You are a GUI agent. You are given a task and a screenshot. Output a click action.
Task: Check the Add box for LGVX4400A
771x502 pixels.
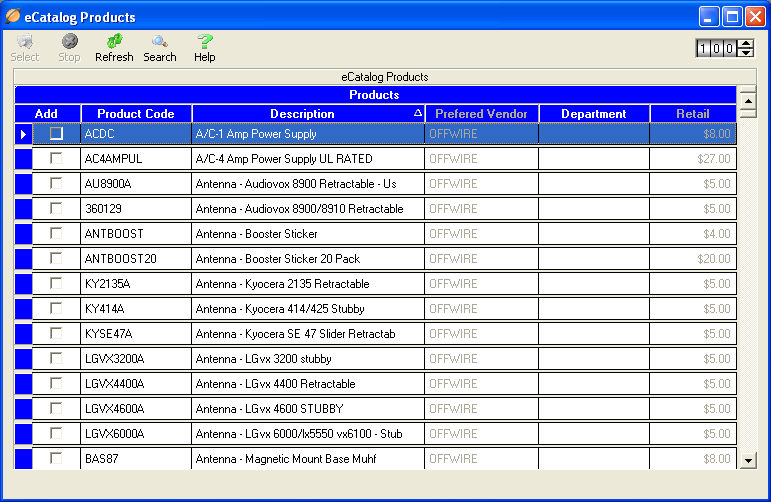56,384
